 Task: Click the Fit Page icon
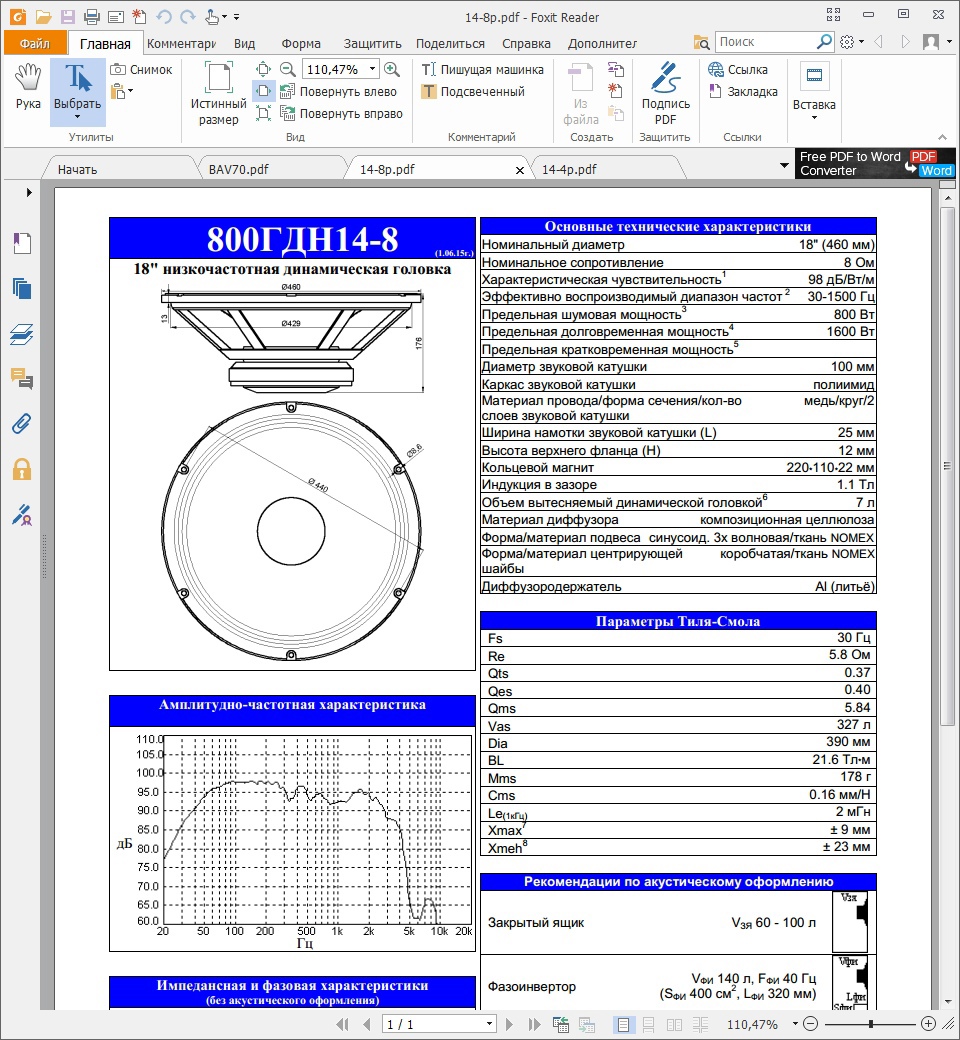click(x=263, y=69)
